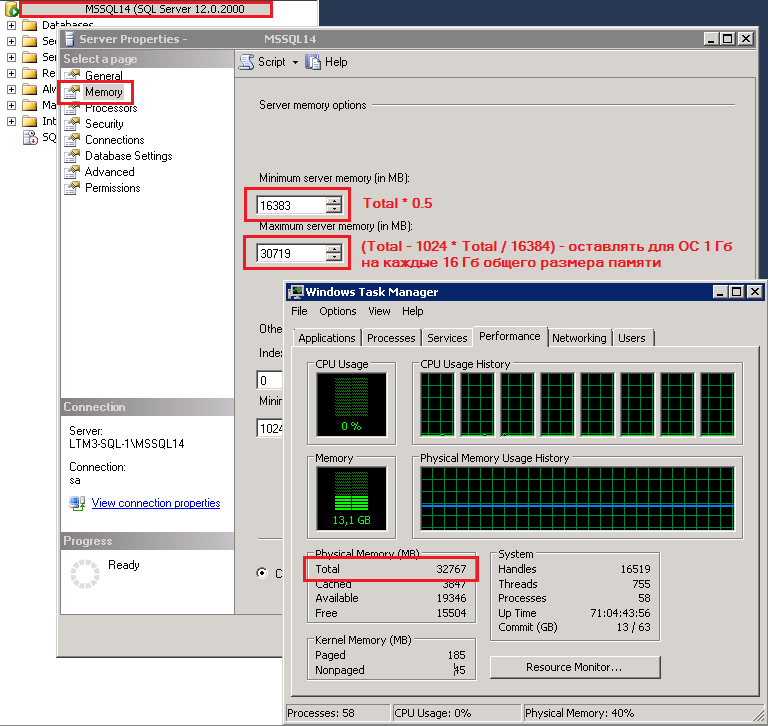Click the CPU Usage meter
Screen dimensions: 768x726
click(x=351, y=405)
